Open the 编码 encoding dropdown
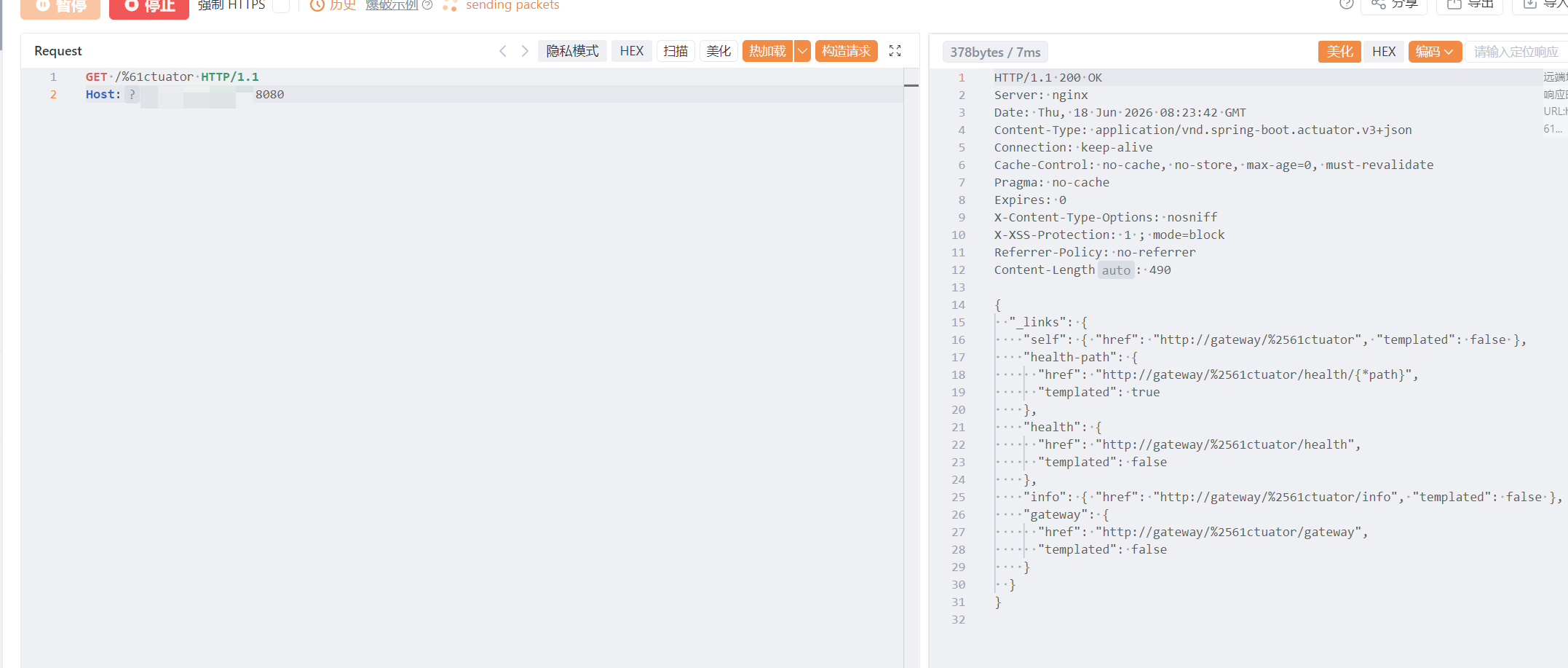 [1435, 52]
